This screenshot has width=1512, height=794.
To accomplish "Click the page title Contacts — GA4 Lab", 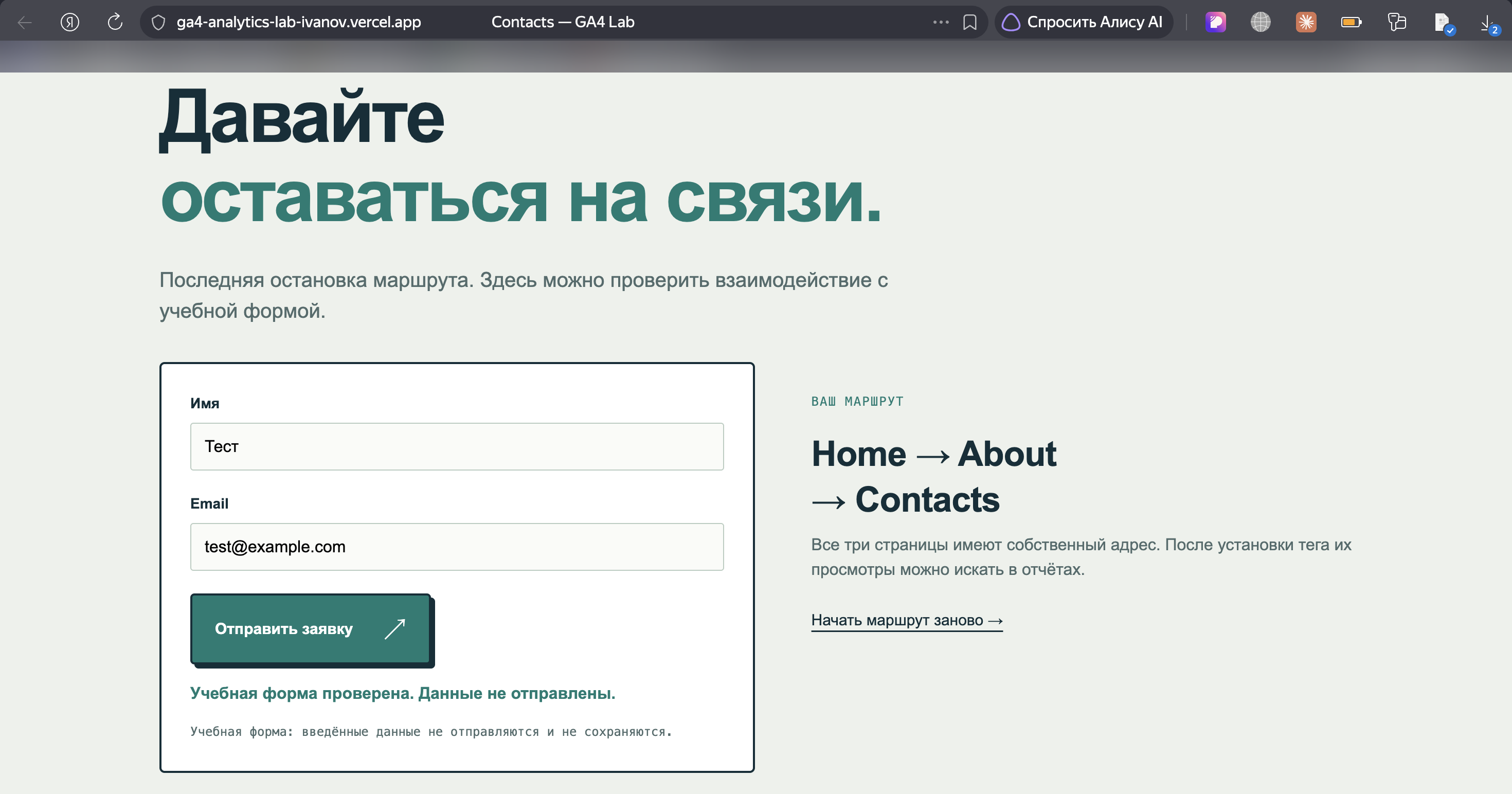I will tap(562, 22).
